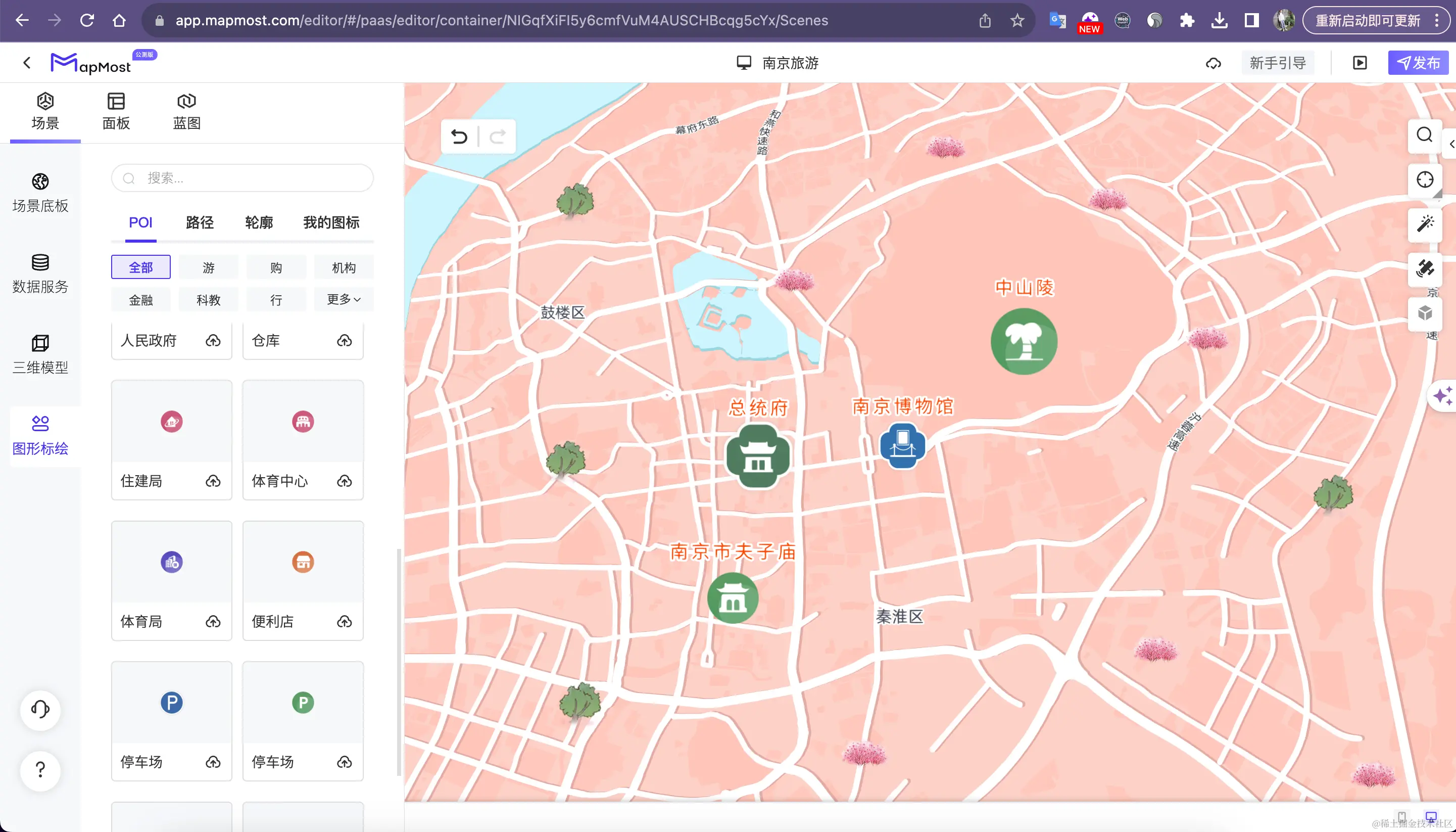Screen dimensions: 1456x832
Task: Filter POI by 科教 category
Action: point(209,299)
